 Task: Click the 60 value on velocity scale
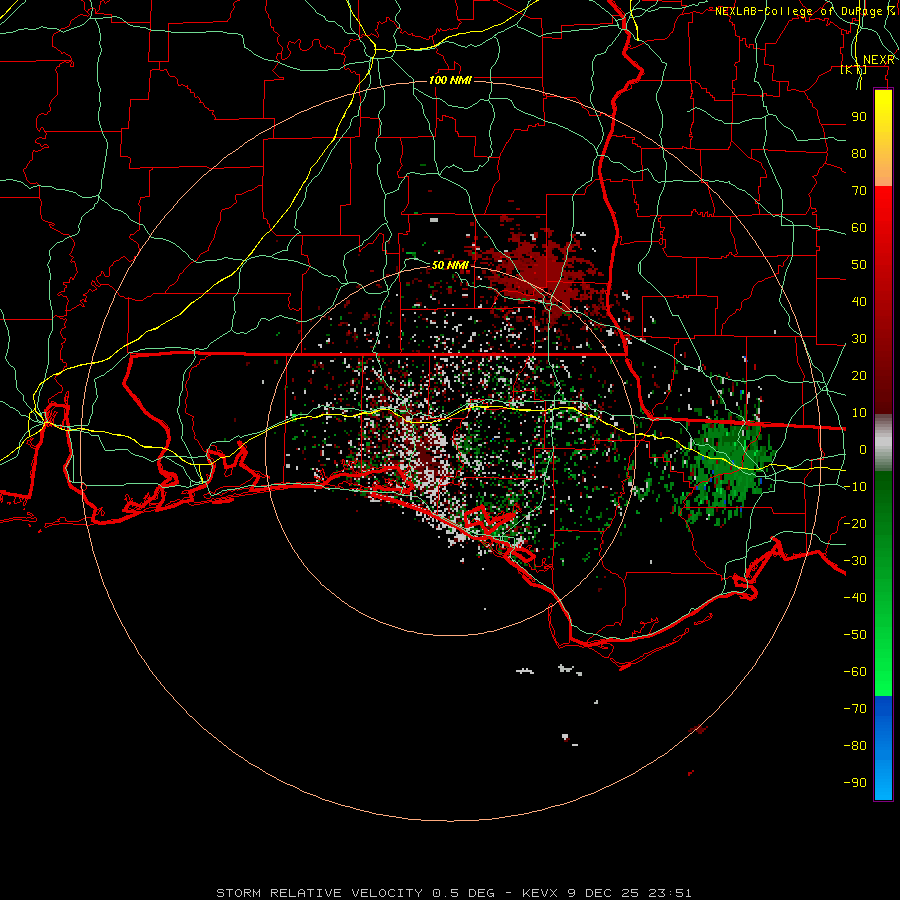(859, 228)
